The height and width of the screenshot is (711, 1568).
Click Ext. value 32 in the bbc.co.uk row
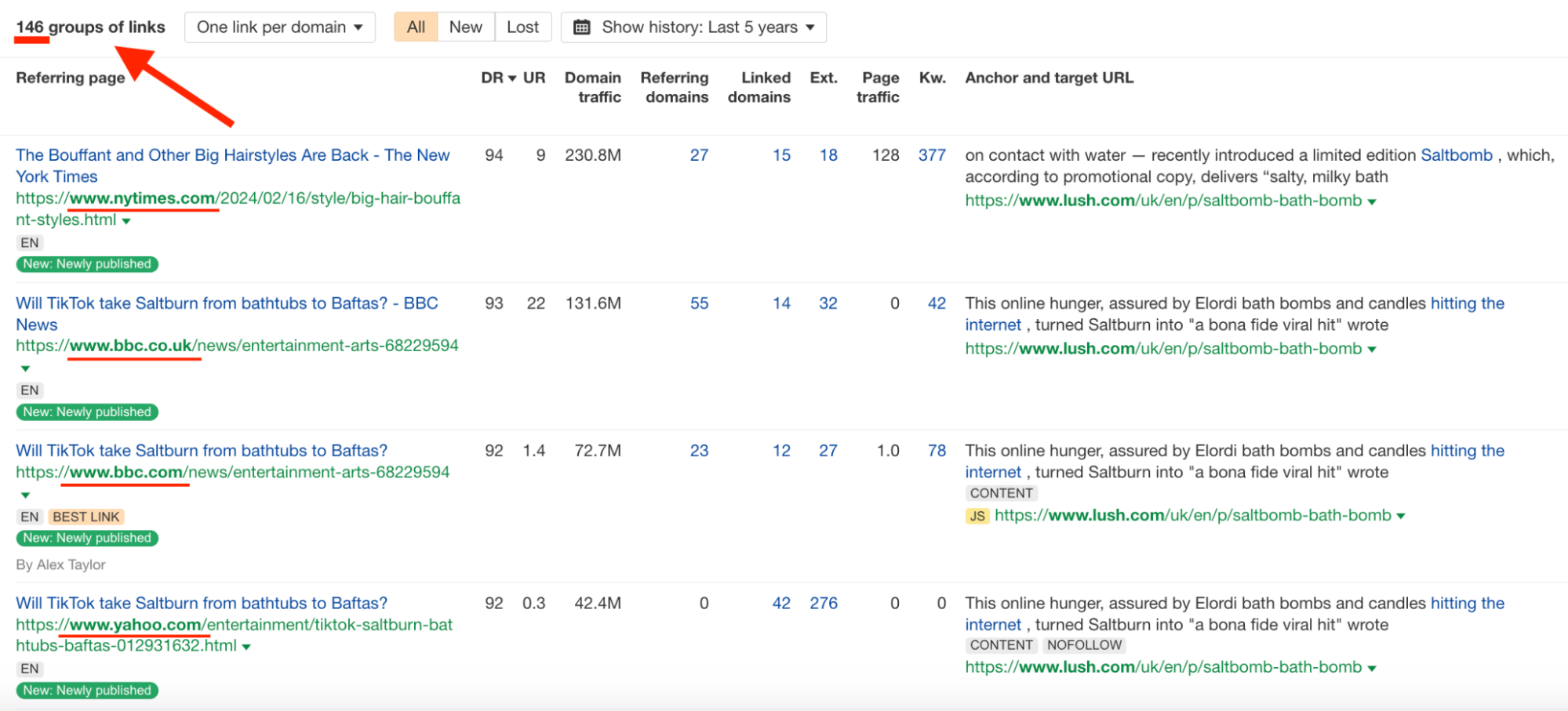[828, 303]
